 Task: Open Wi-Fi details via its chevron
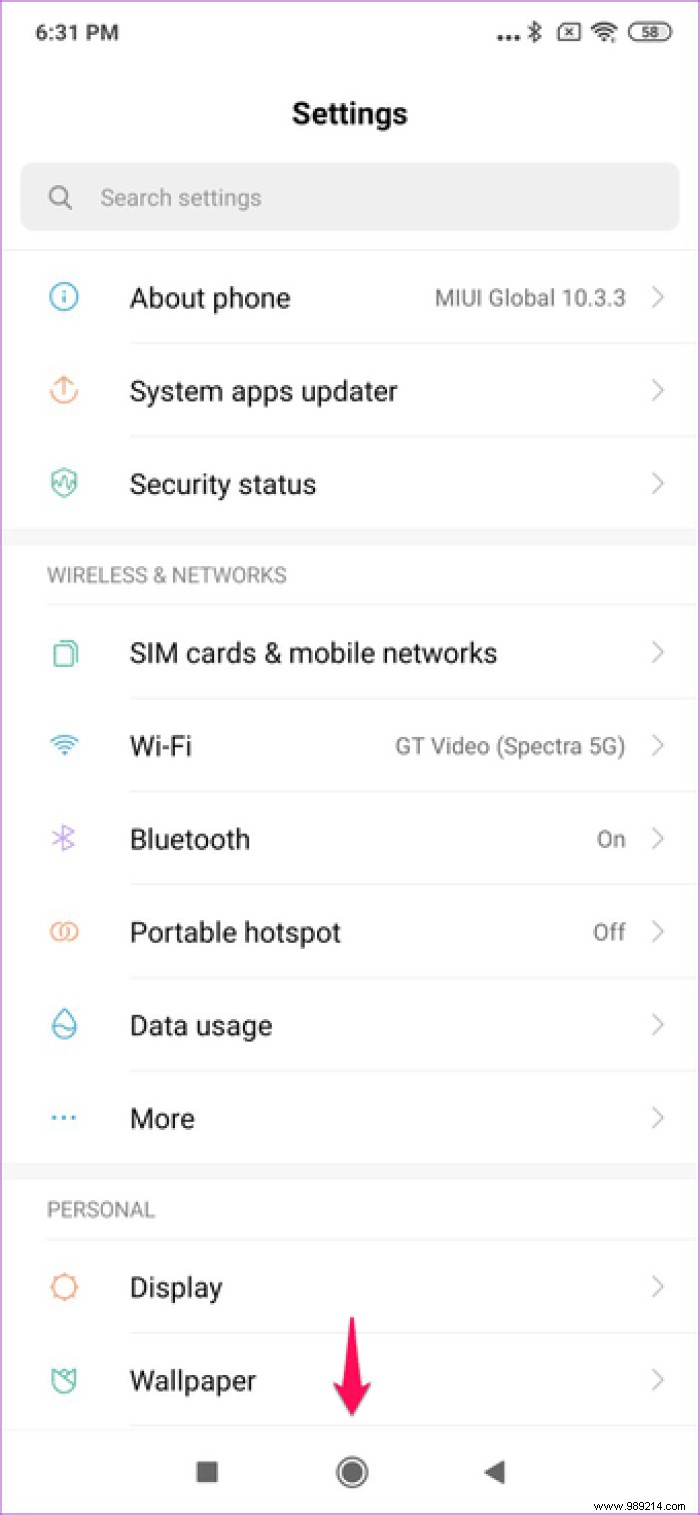pyautogui.click(x=658, y=745)
